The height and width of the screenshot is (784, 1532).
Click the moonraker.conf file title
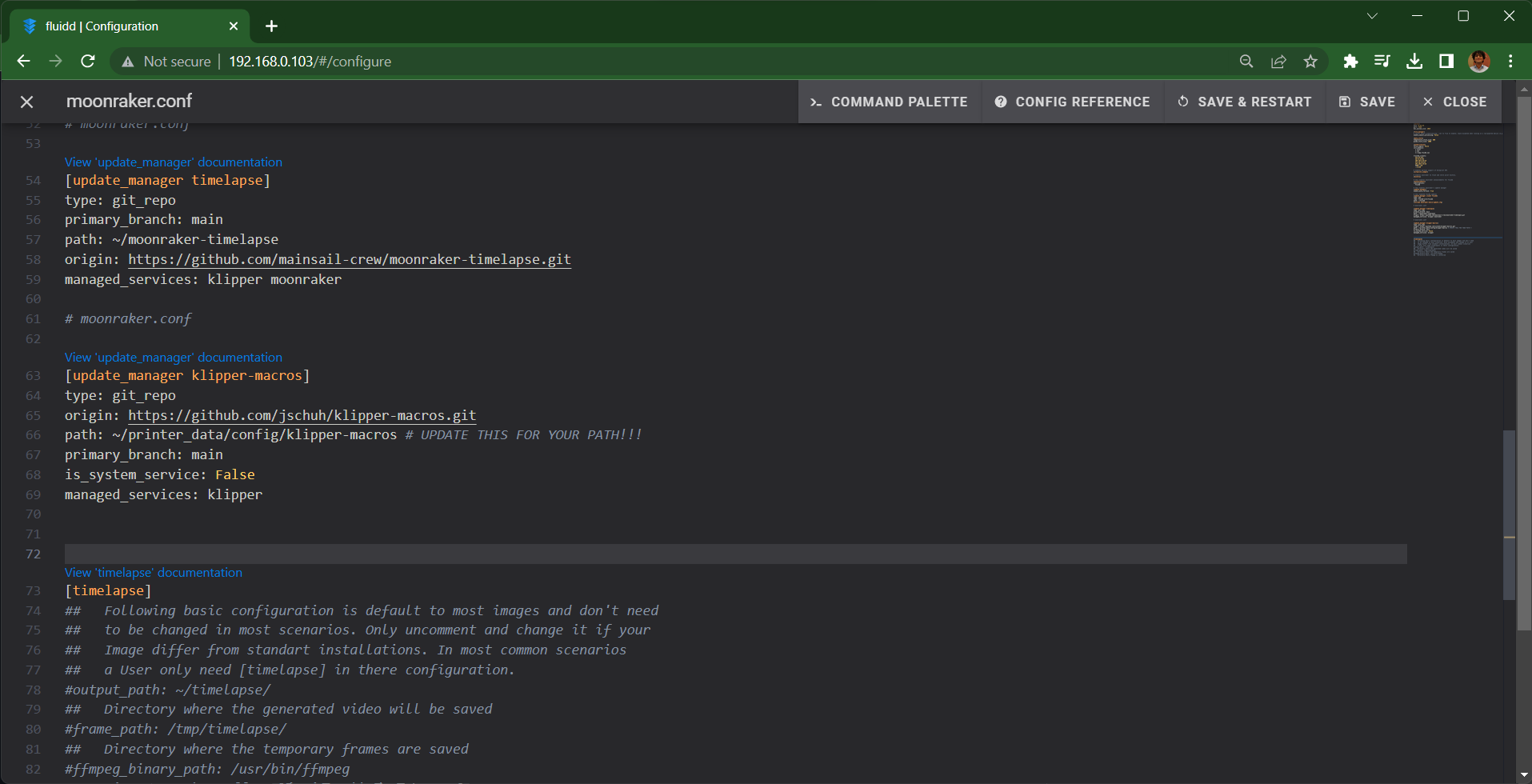click(x=129, y=101)
